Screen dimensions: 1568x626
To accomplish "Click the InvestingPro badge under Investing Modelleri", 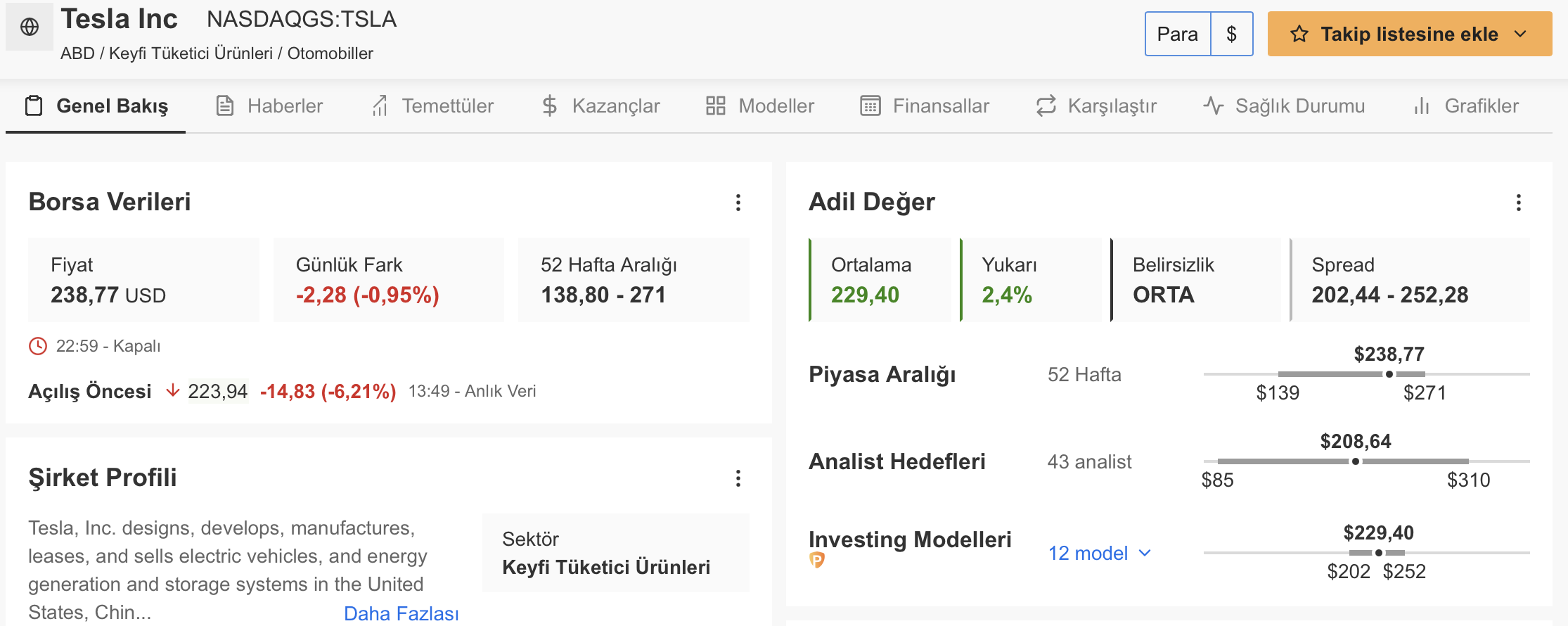I will (x=817, y=560).
